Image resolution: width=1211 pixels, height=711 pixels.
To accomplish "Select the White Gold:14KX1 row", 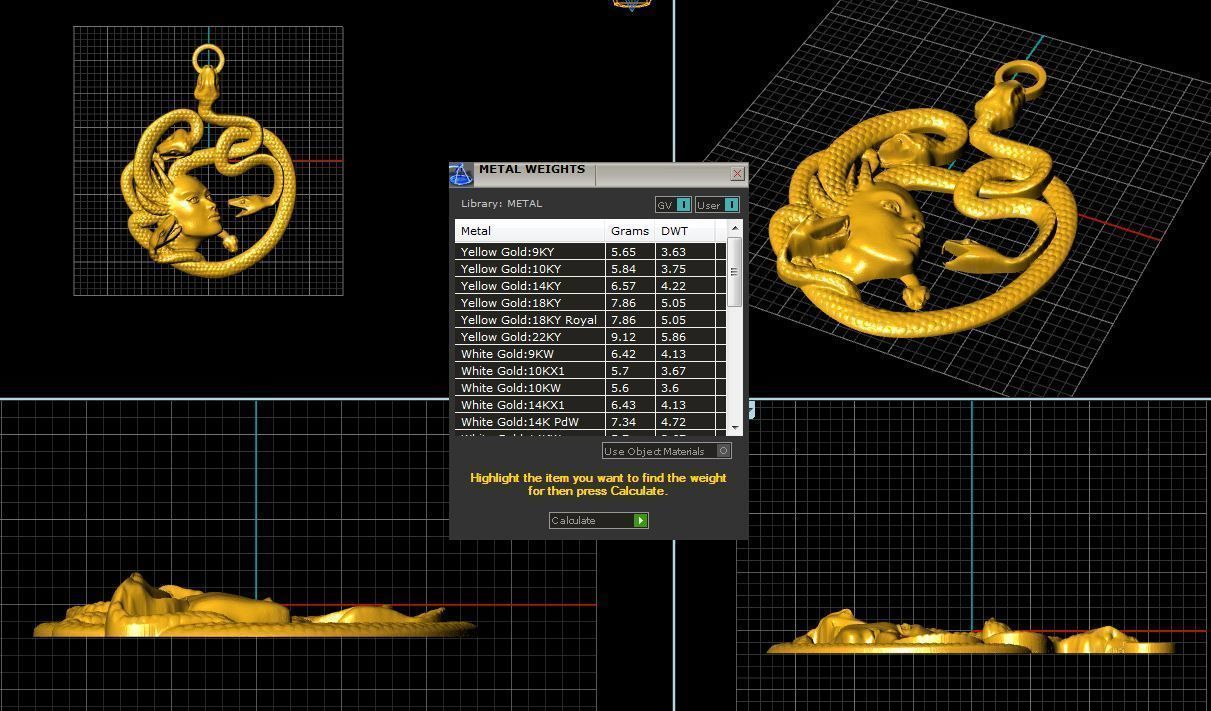I will pos(590,405).
